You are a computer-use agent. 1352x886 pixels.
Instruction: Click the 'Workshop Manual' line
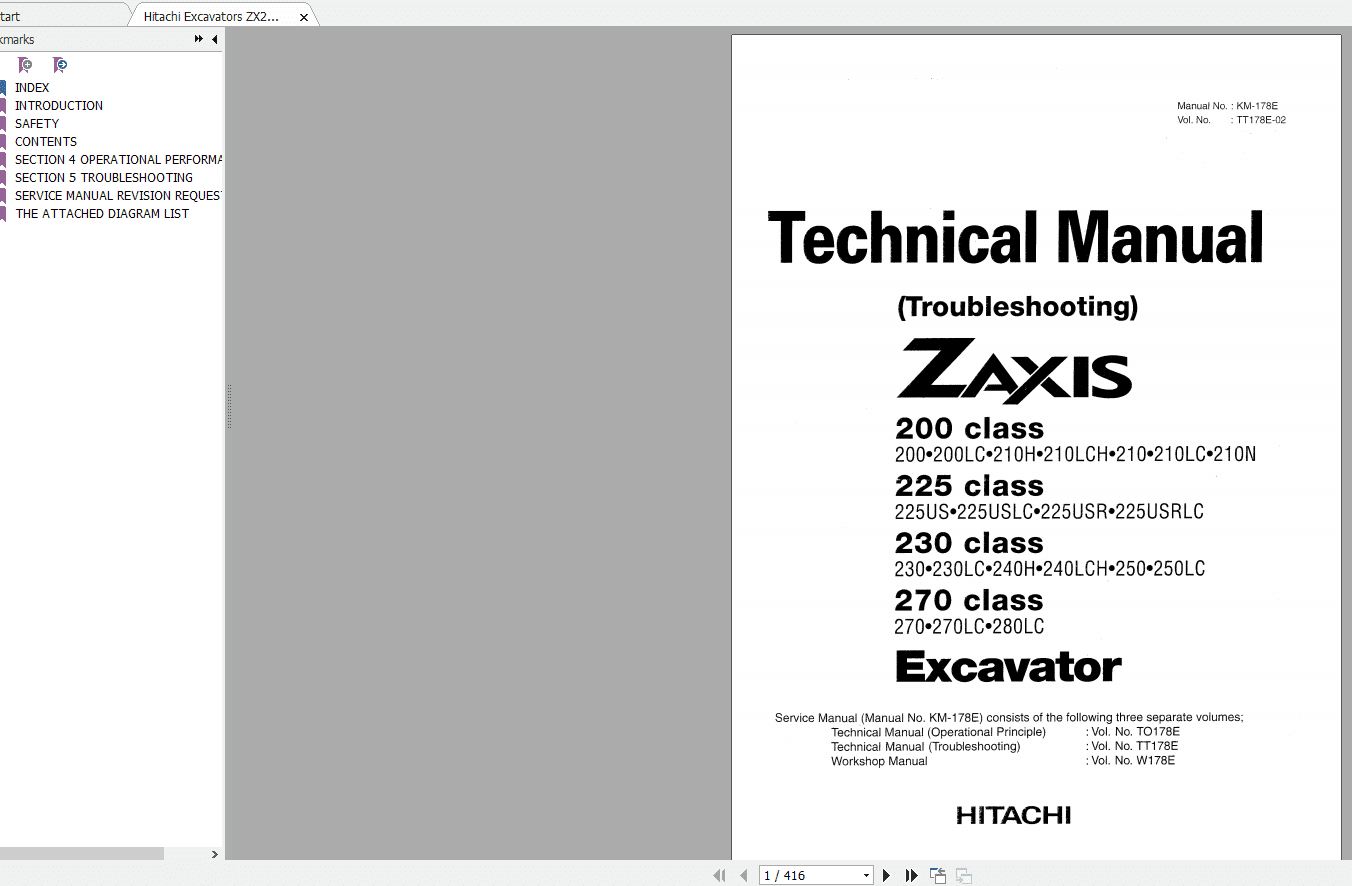(x=879, y=761)
